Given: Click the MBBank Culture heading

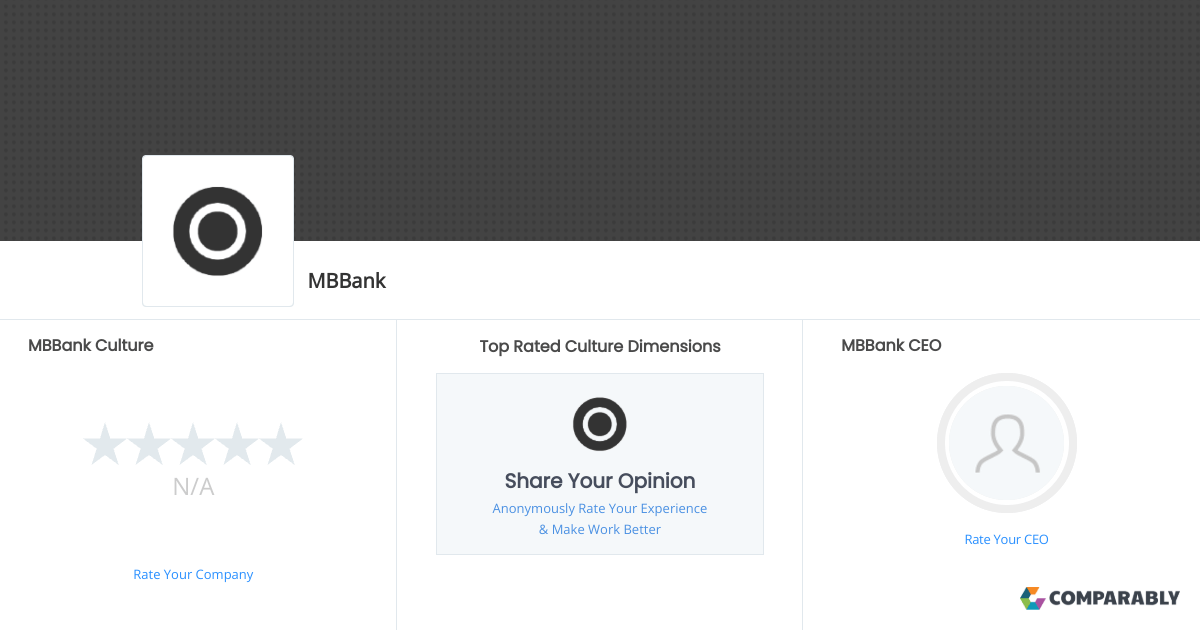Looking at the screenshot, I should [91, 346].
